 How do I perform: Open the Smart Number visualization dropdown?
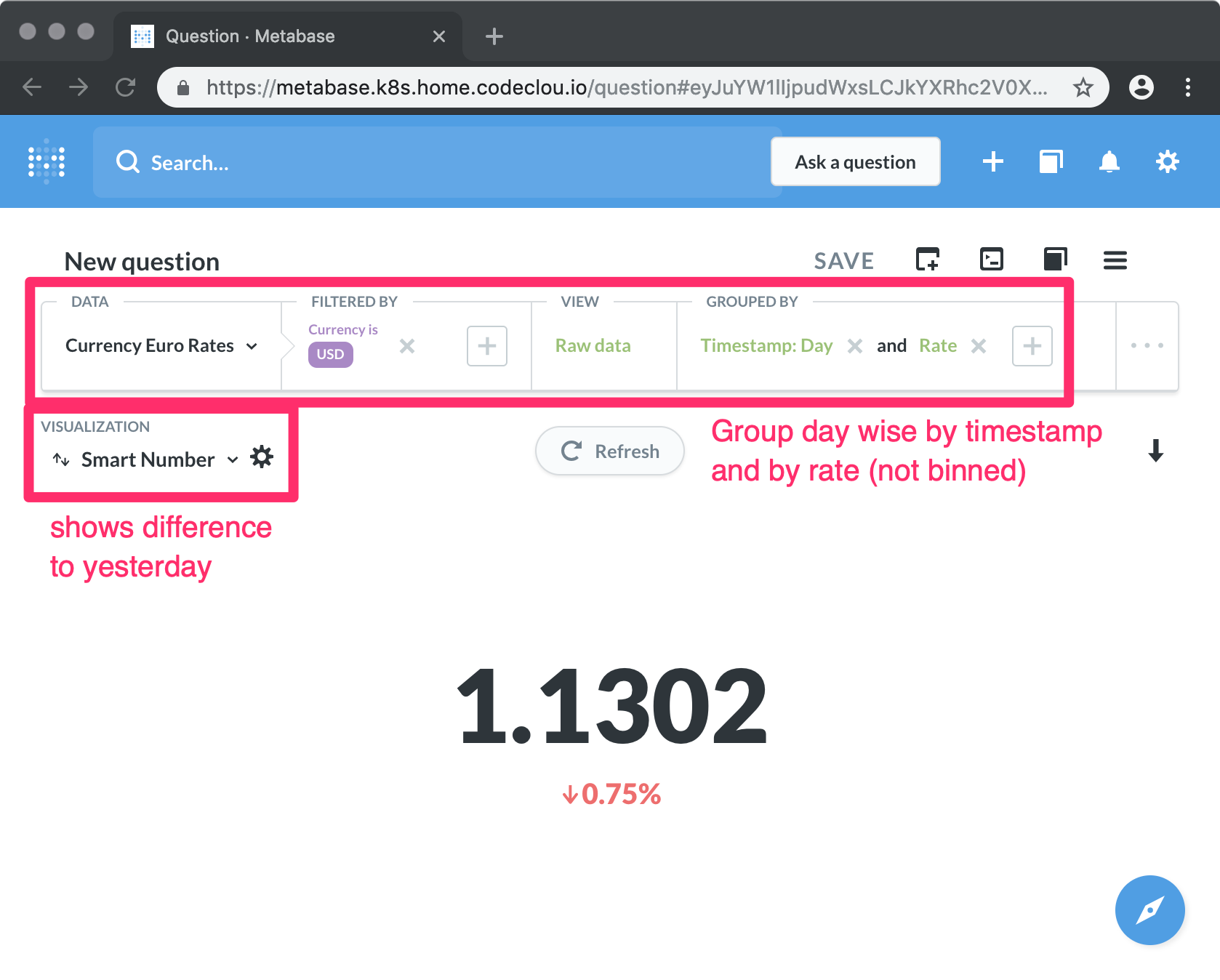tap(145, 459)
